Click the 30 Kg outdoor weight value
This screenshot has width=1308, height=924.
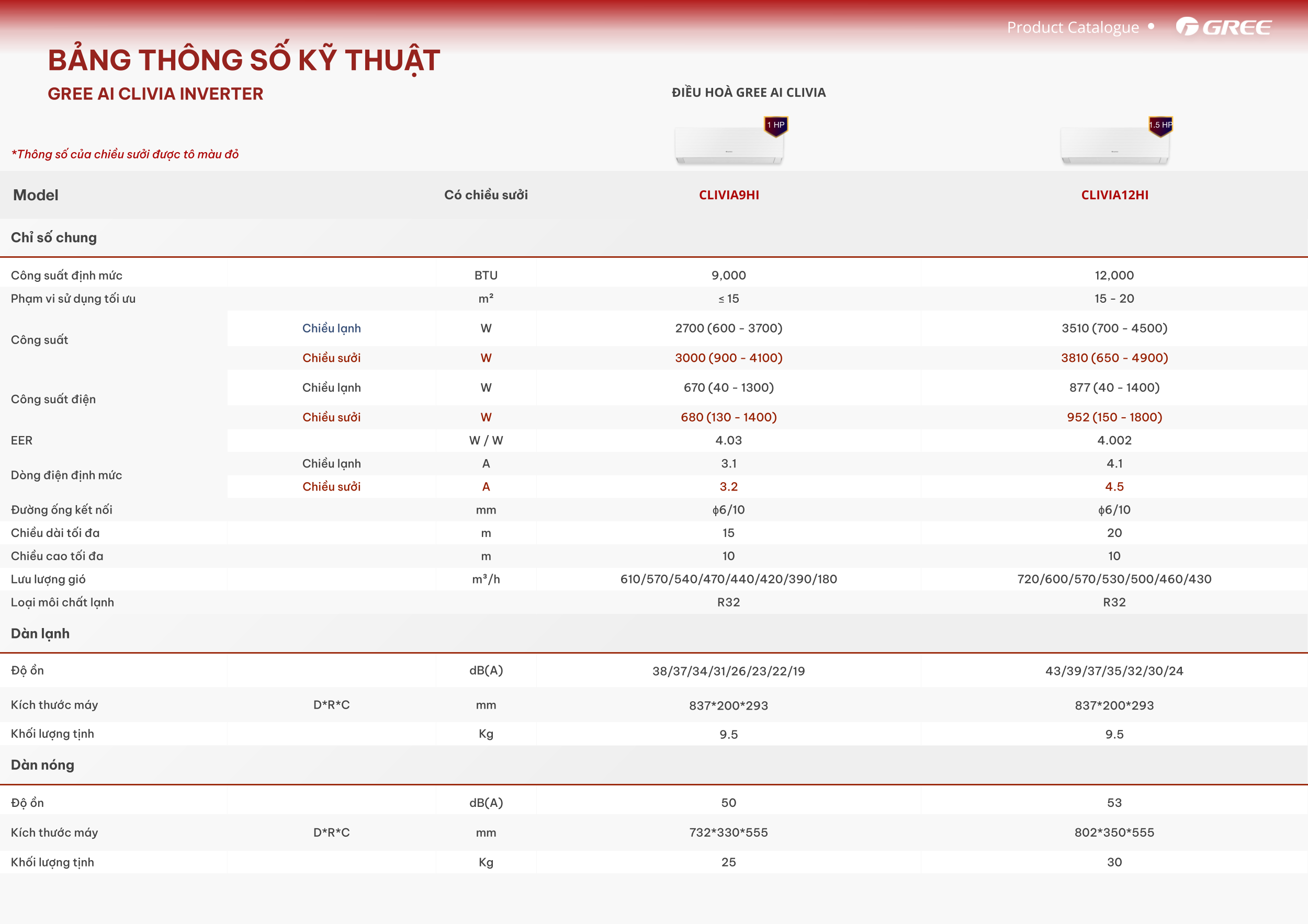point(1114,862)
